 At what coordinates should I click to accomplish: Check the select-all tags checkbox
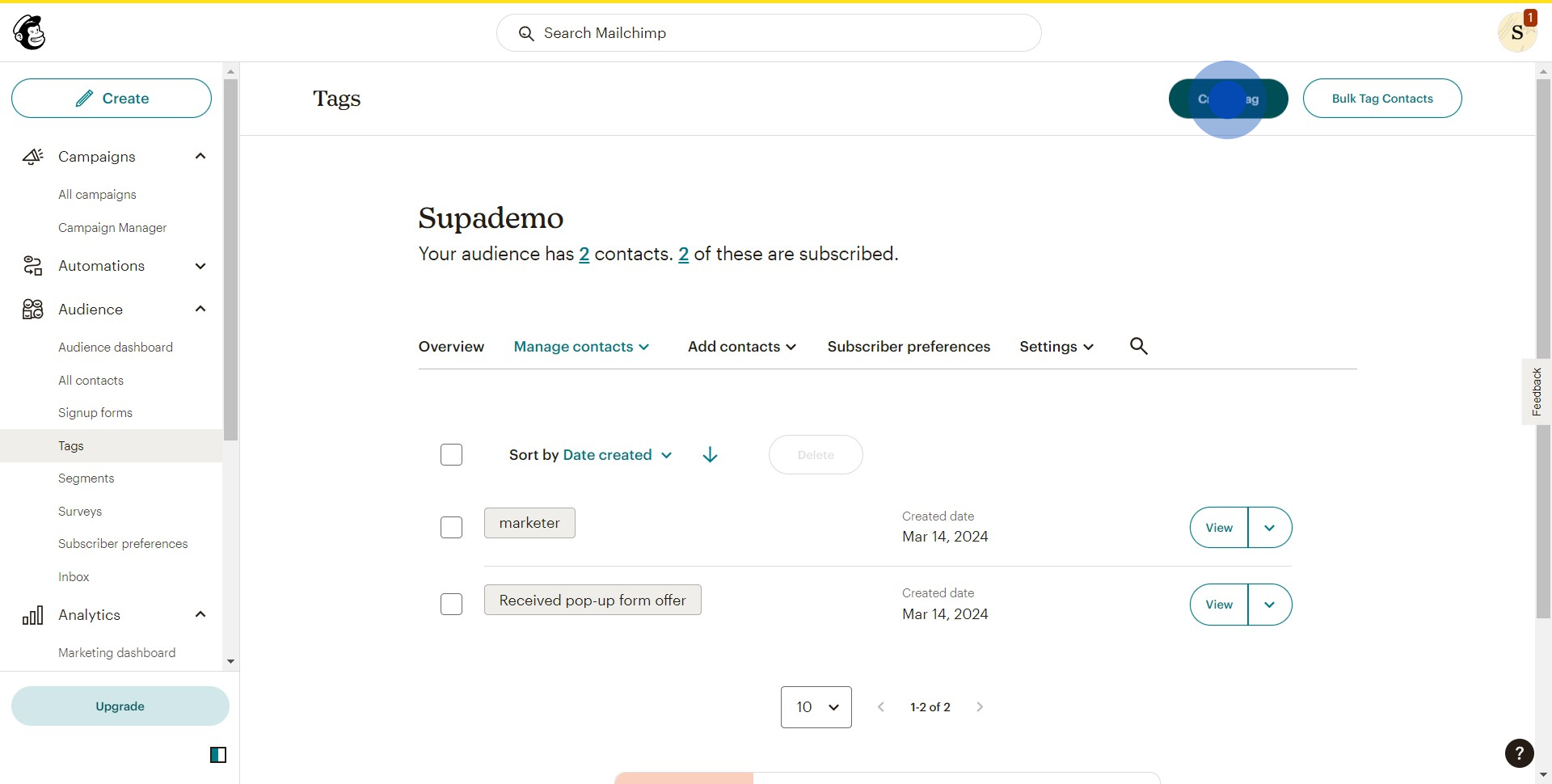(451, 454)
